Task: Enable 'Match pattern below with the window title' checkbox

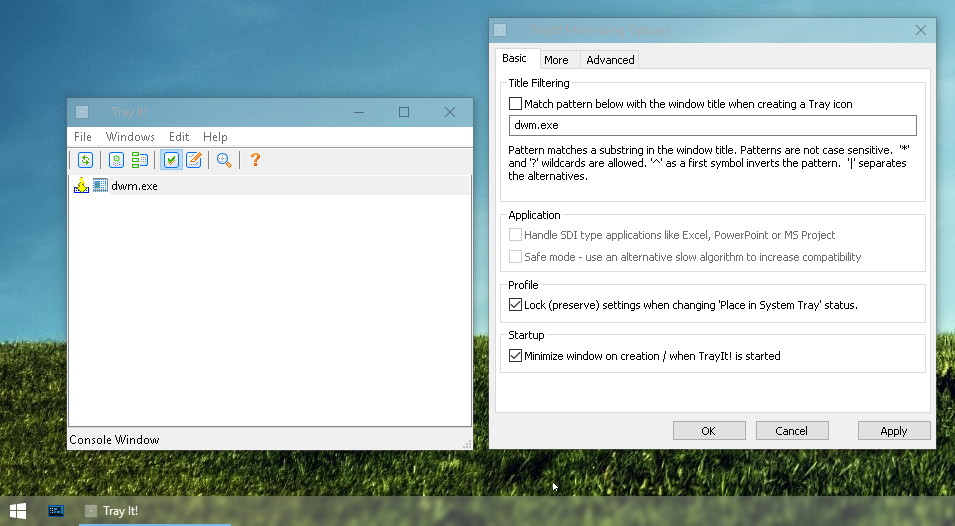Action: [x=516, y=104]
